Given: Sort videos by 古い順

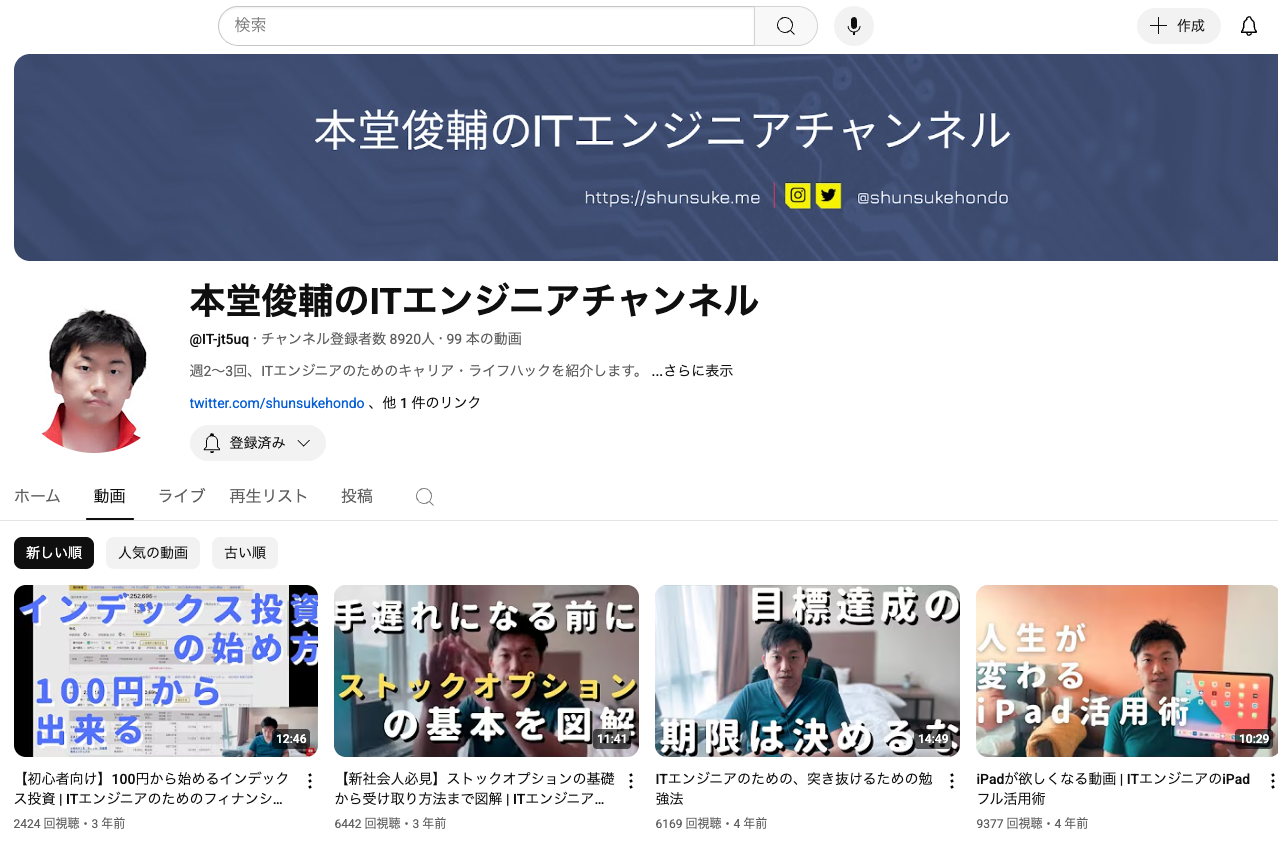Looking at the screenshot, I should 245,553.
